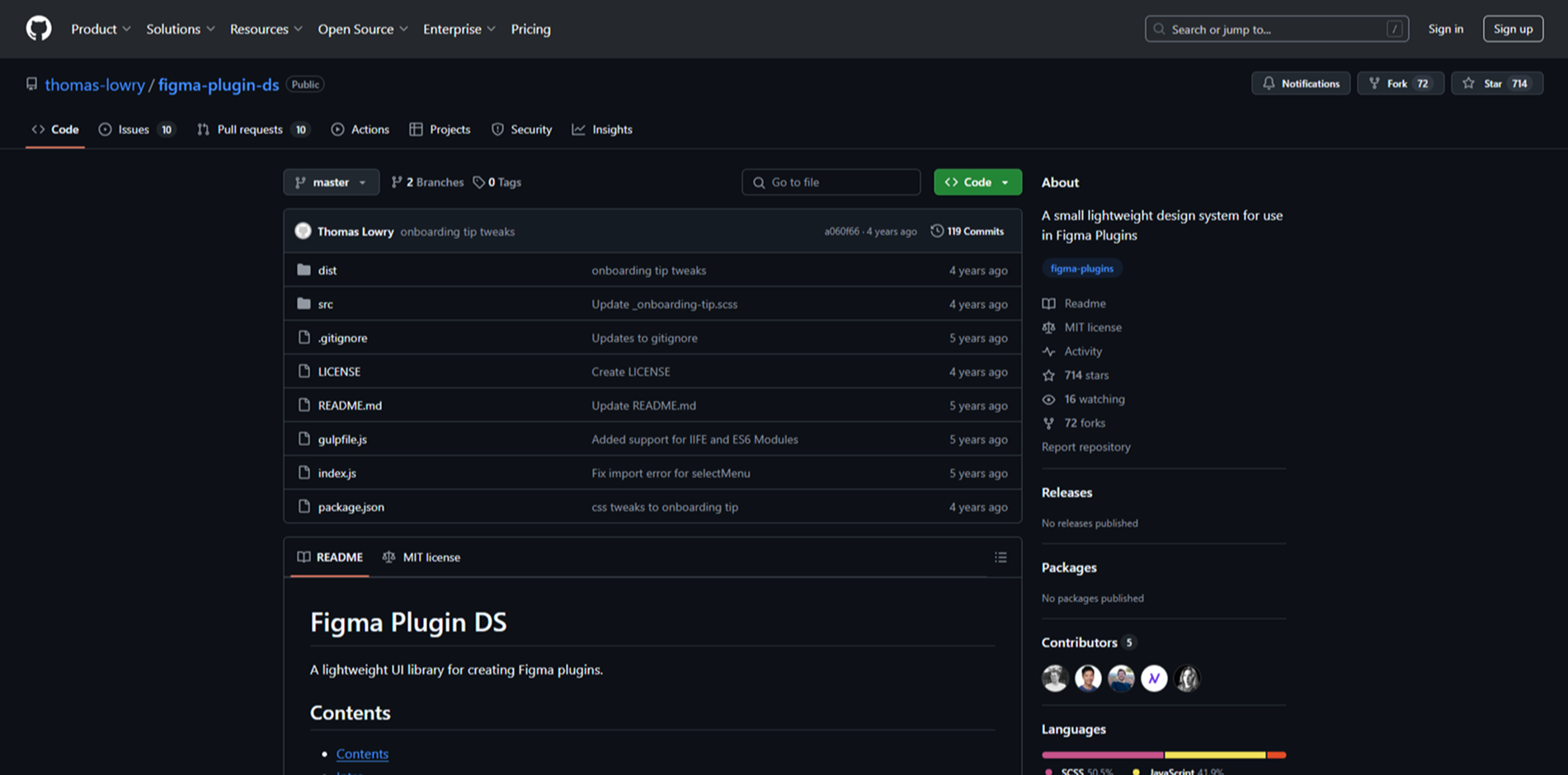Open first contributor avatar
This screenshot has width=1568, height=775.
(1055, 678)
